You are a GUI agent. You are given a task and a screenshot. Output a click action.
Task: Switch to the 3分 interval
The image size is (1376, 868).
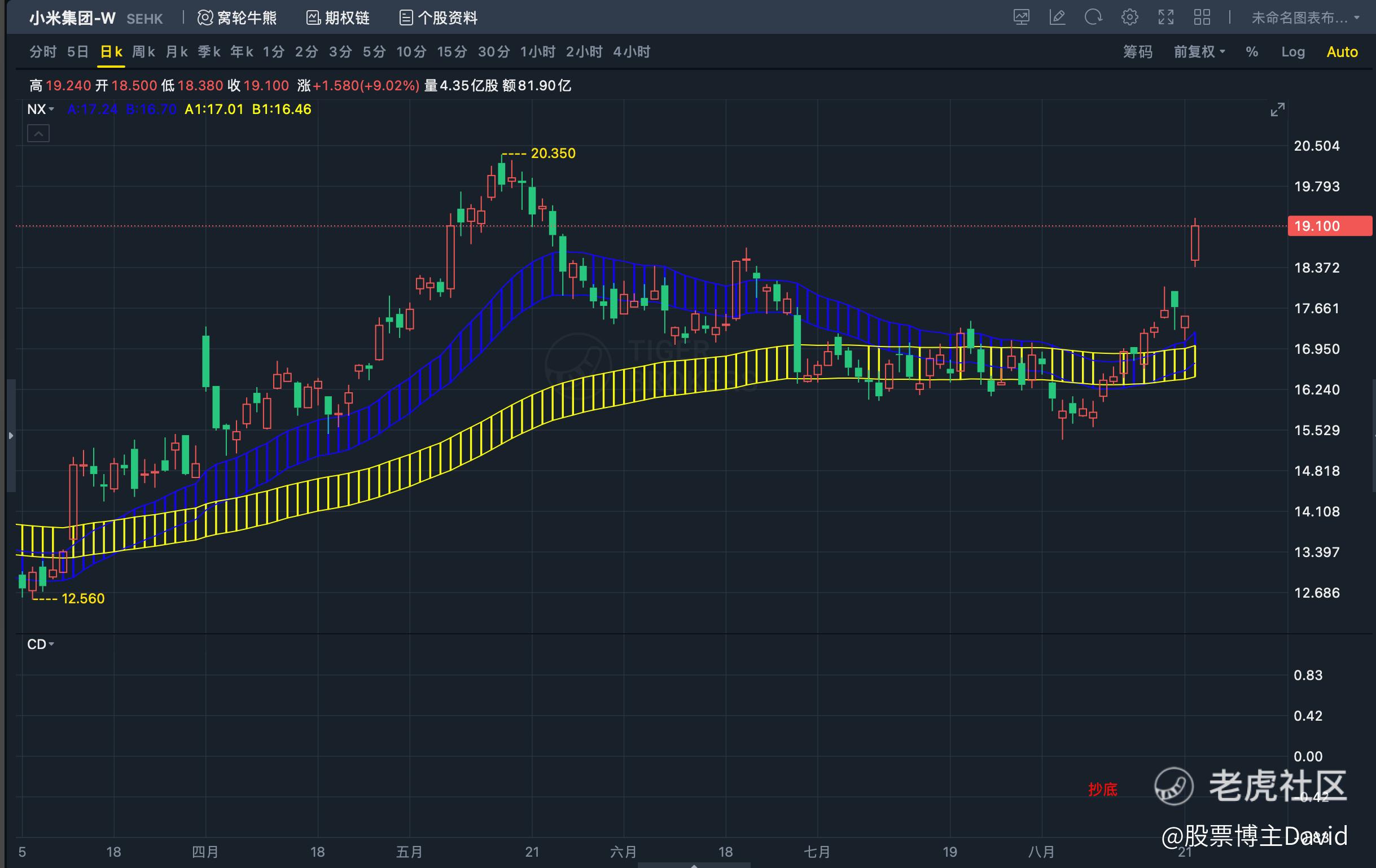click(x=340, y=52)
